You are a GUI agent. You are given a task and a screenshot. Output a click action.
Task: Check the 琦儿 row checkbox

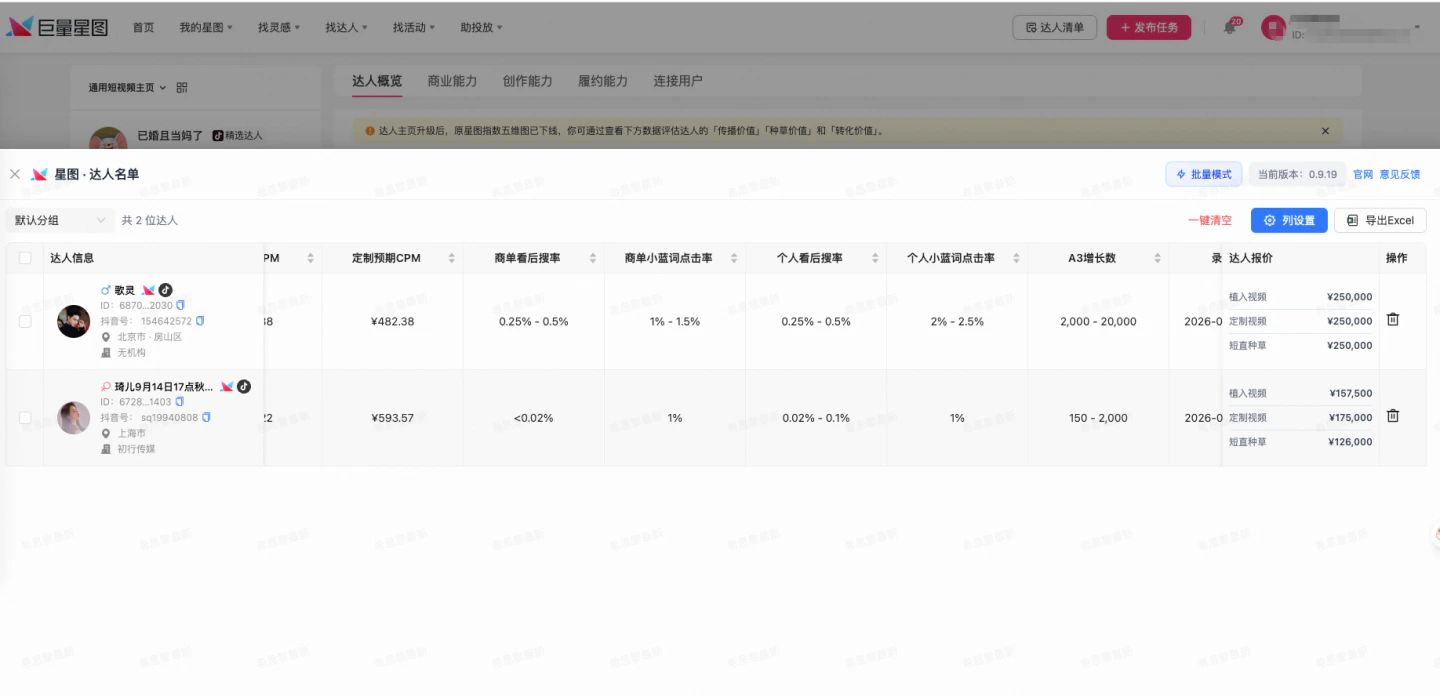coord(25,417)
